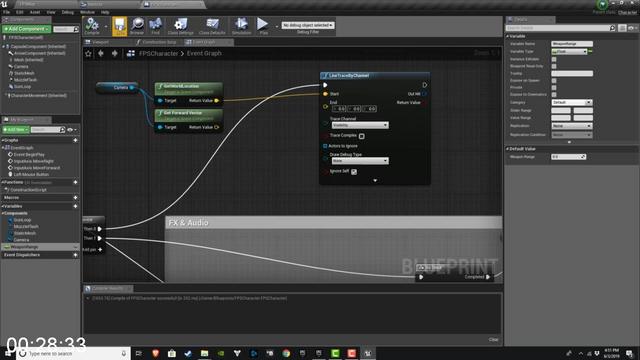Open Class Defaults from toolbar
This screenshot has width=640, height=360.
(212, 26)
